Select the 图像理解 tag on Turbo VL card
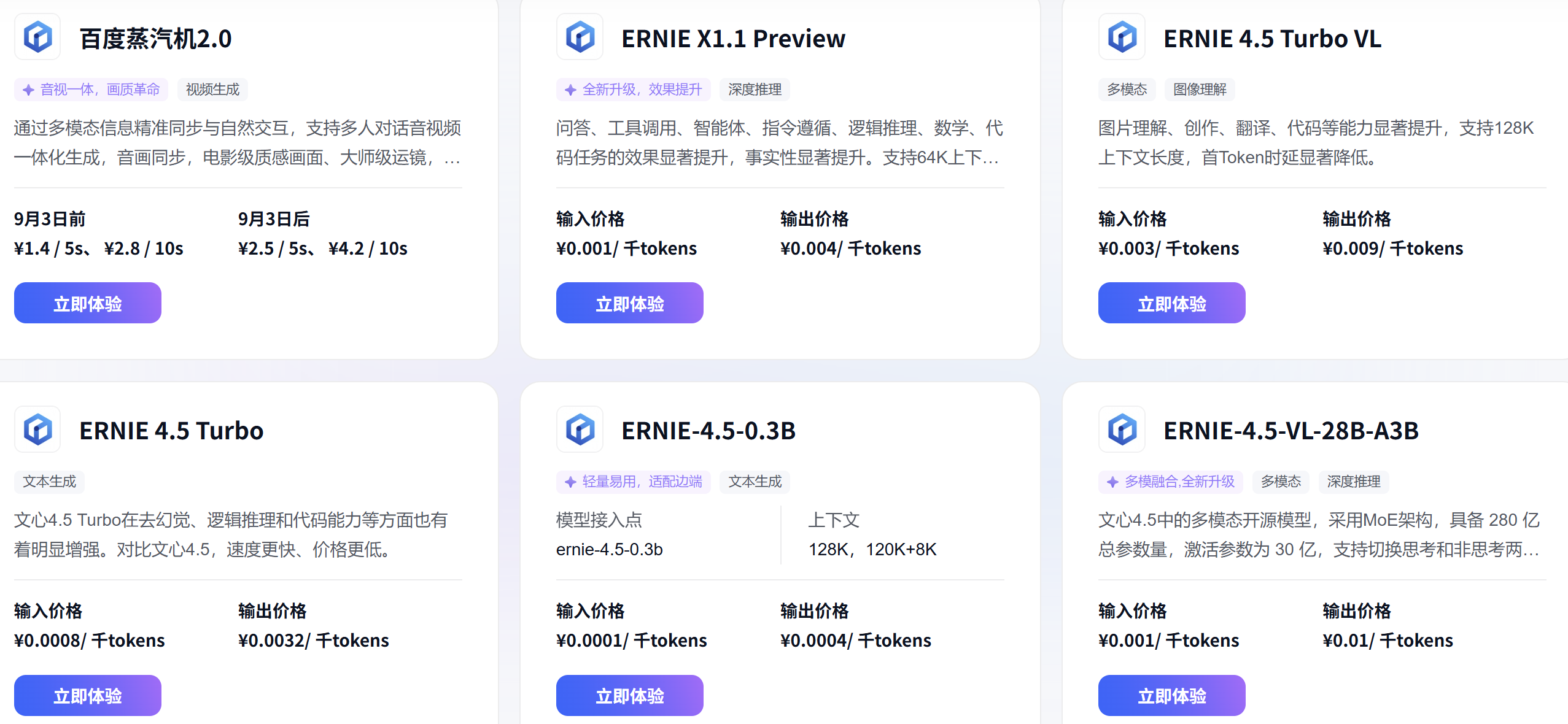Screen dimensions: 1568x724 pyautogui.click(x=1199, y=90)
